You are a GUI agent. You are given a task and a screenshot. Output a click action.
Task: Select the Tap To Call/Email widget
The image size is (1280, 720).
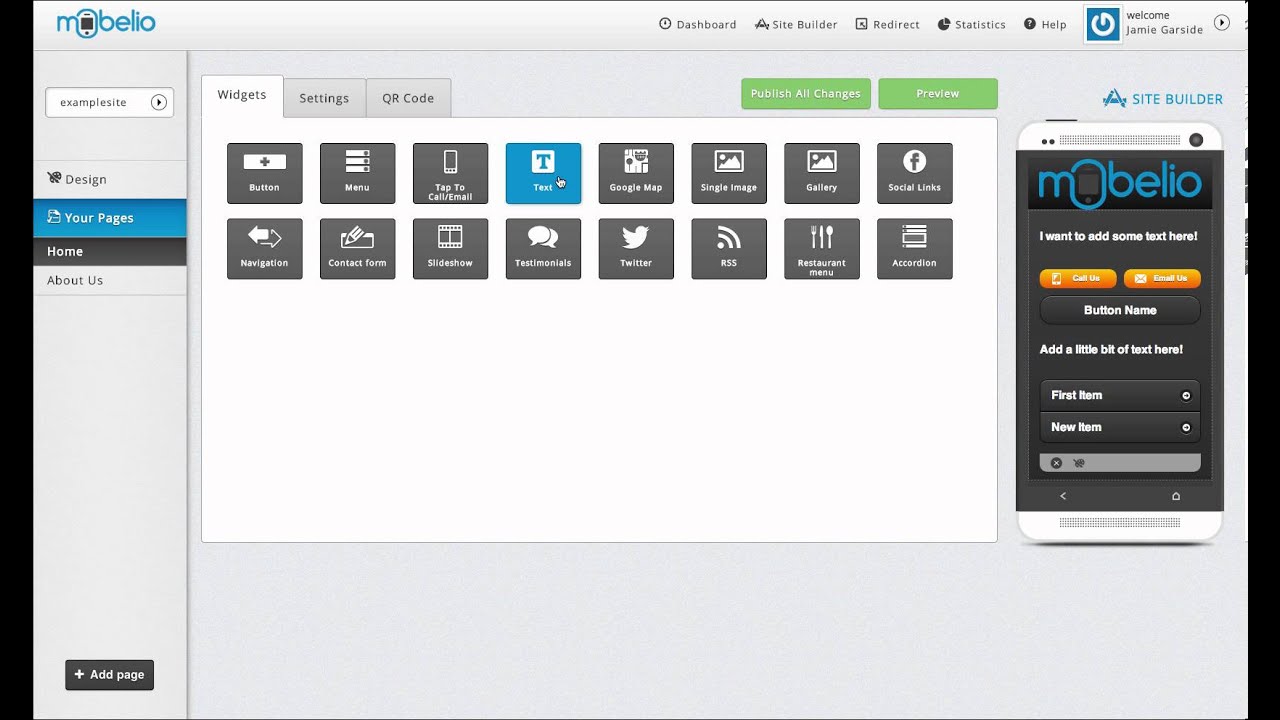click(x=450, y=173)
